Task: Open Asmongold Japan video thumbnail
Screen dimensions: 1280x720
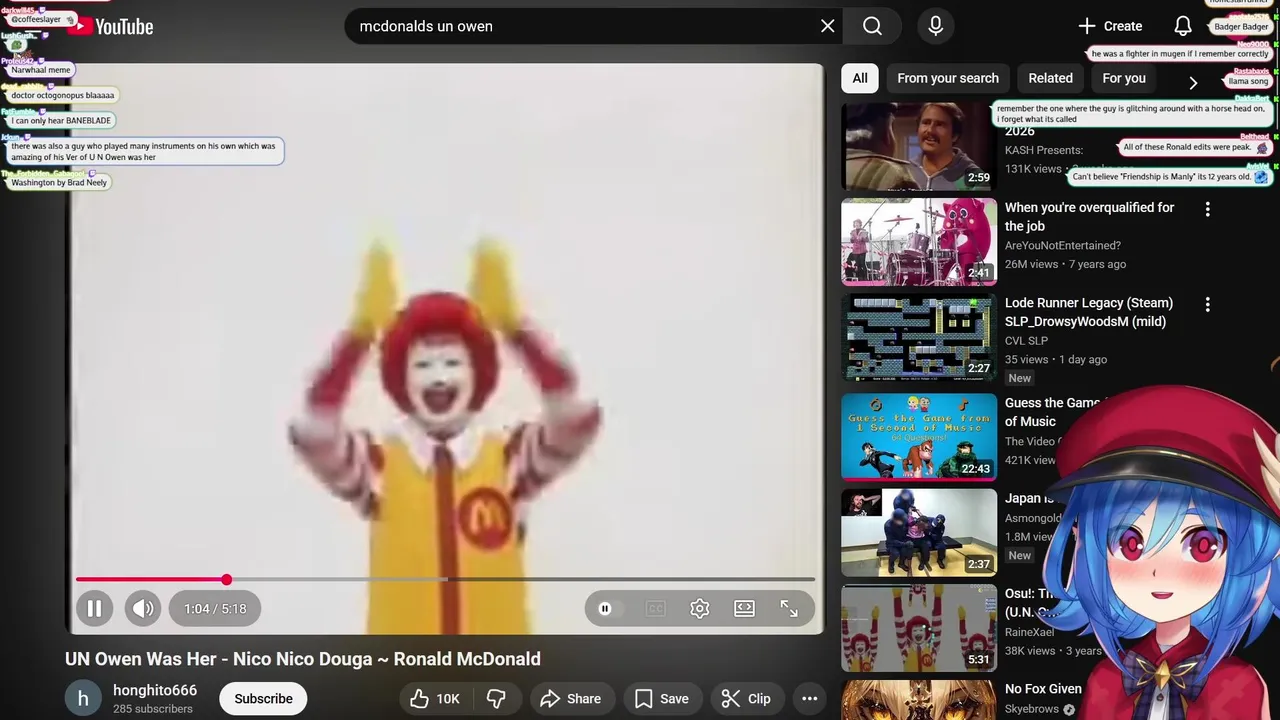Action: tap(919, 532)
